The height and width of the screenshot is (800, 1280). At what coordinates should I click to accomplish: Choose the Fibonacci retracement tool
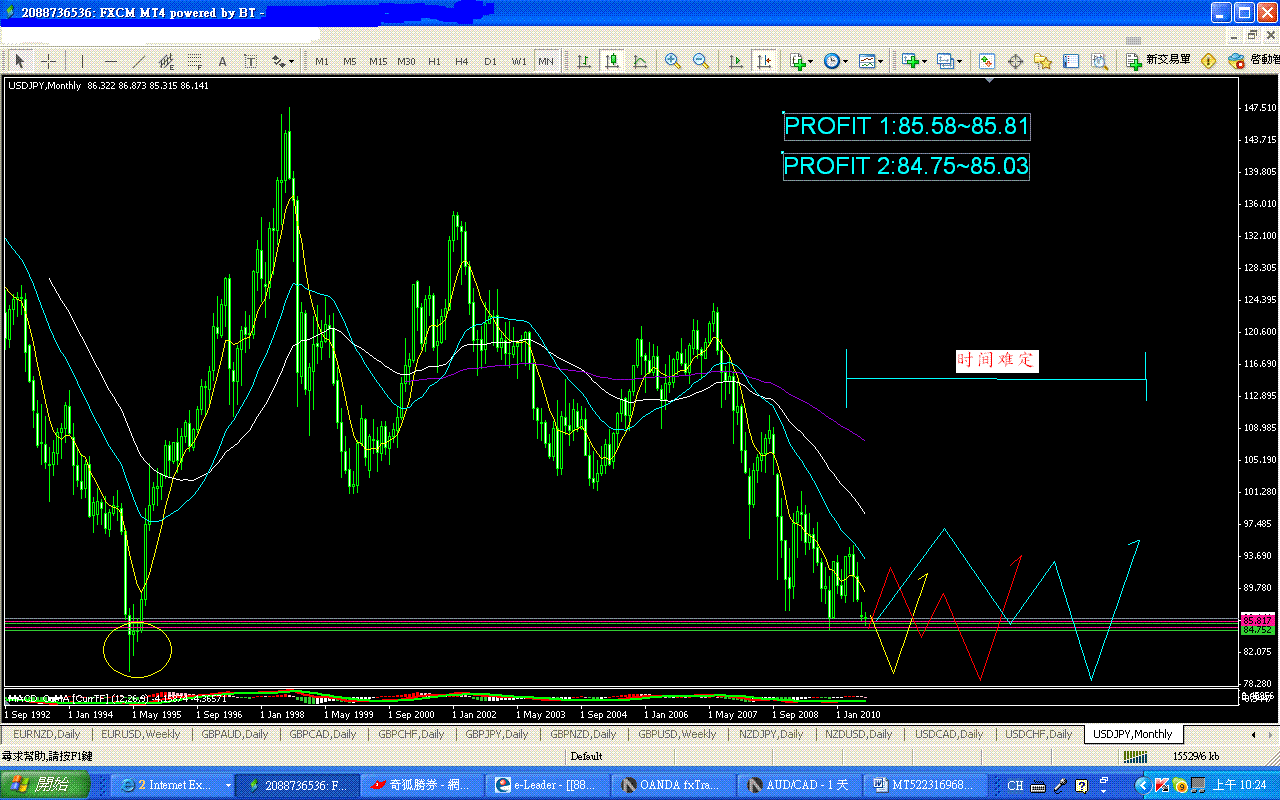tap(195, 61)
